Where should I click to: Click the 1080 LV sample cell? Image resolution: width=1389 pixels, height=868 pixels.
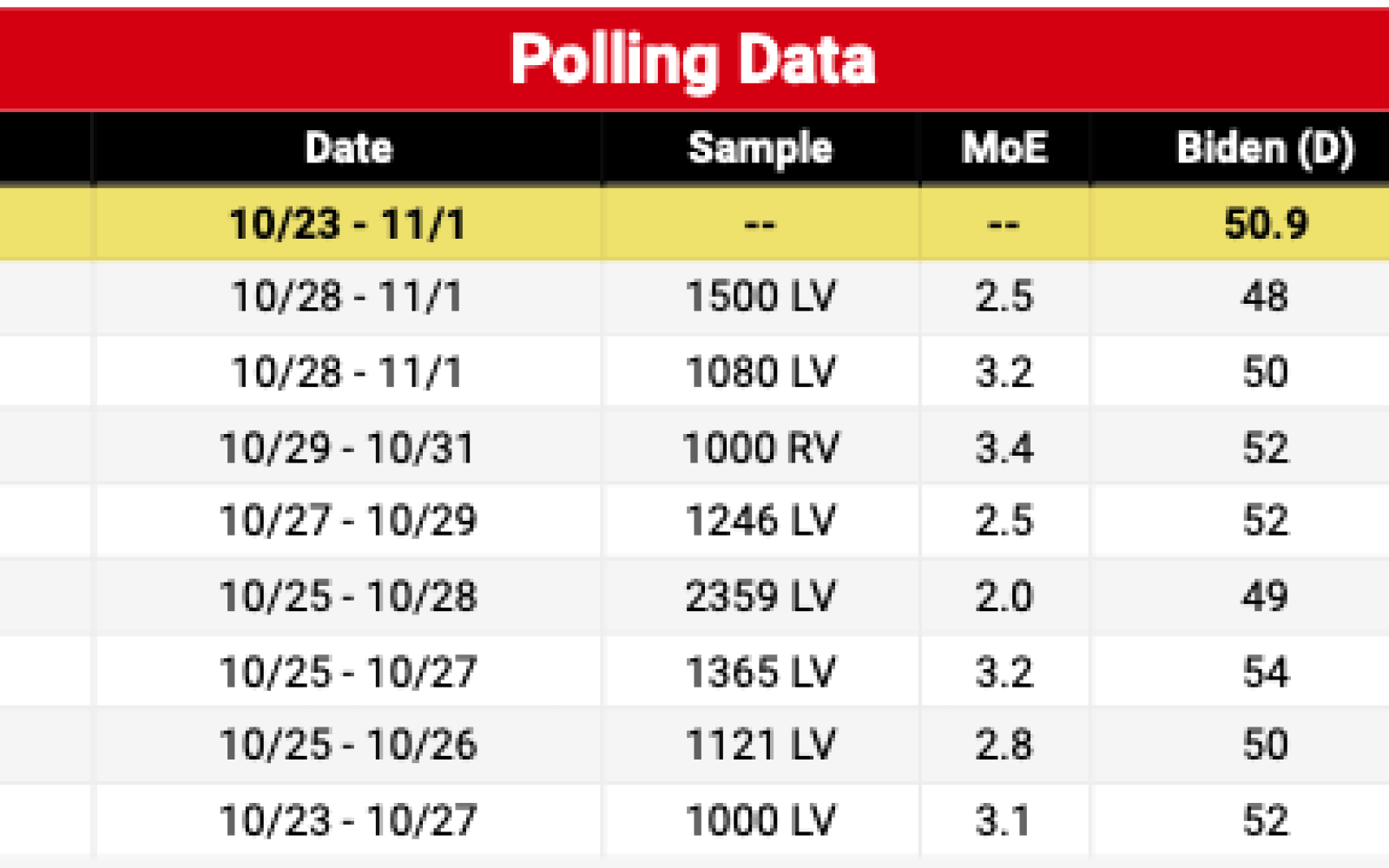coord(760,372)
